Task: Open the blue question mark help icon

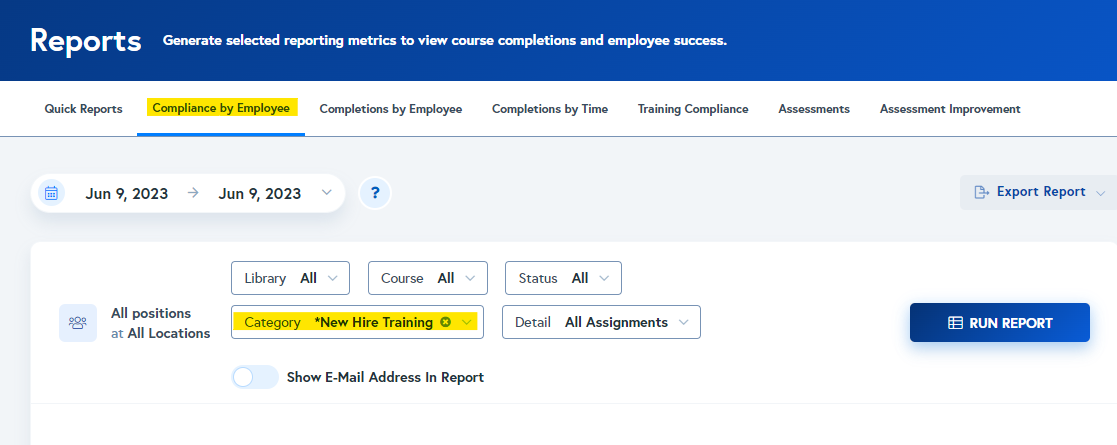Action: coord(375,193)
